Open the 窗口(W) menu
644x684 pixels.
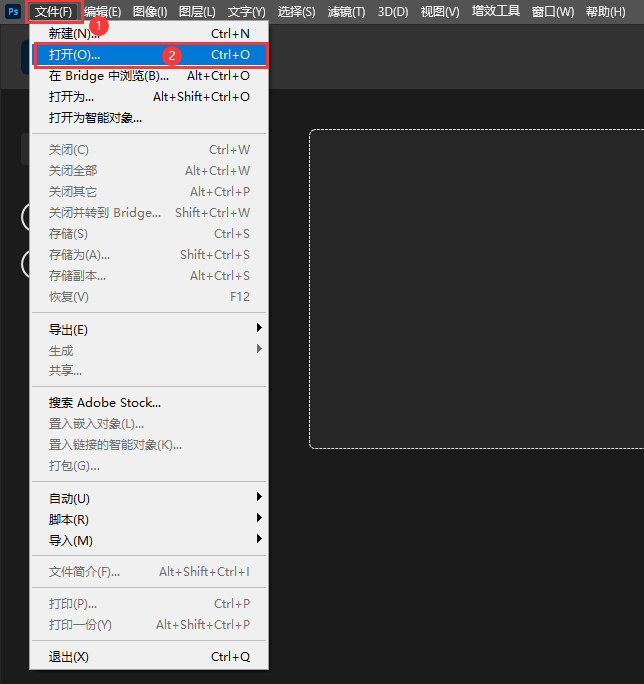click(x=552, y=12)
